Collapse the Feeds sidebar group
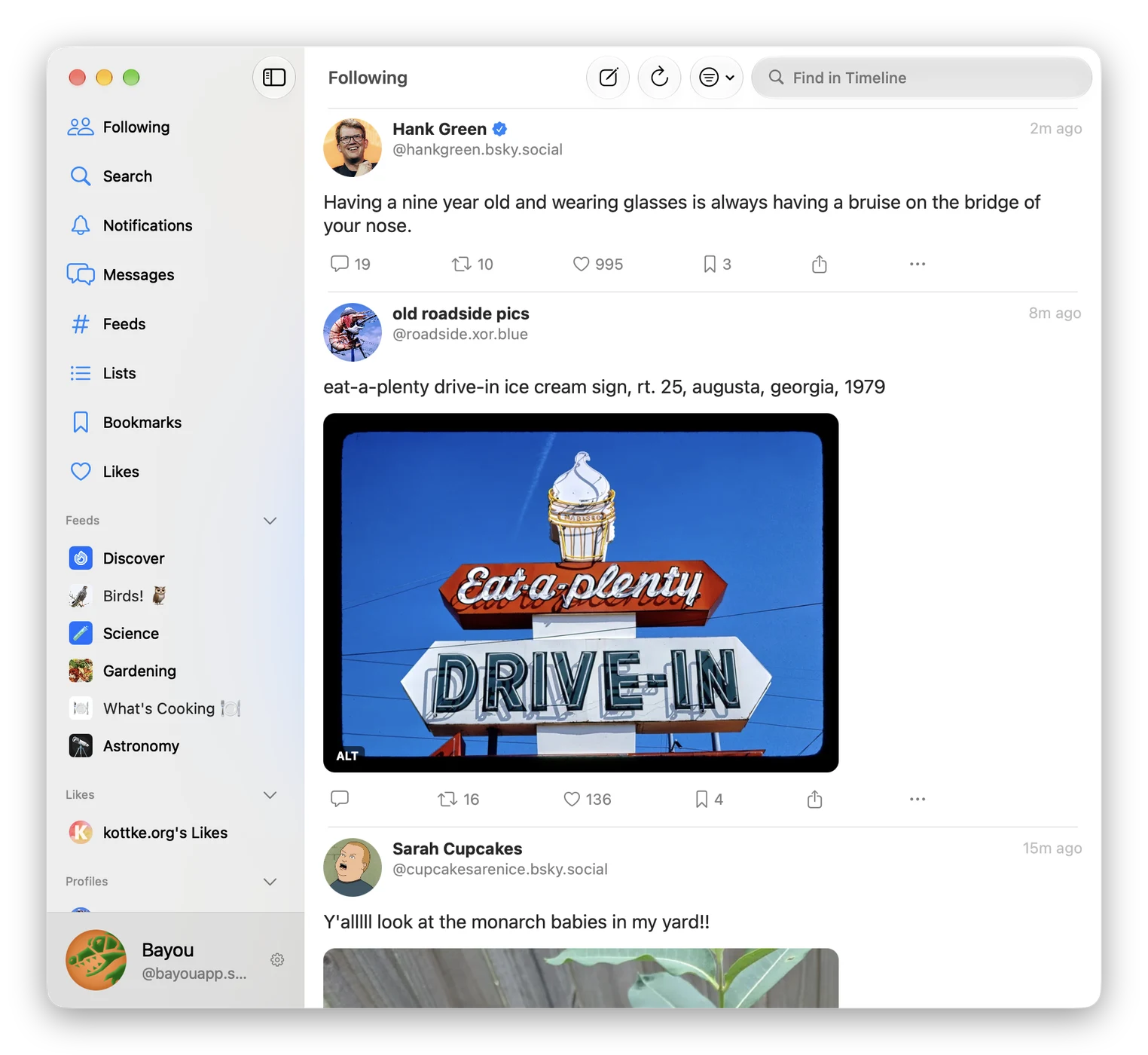The image size is (1148, 1055). 270,521
